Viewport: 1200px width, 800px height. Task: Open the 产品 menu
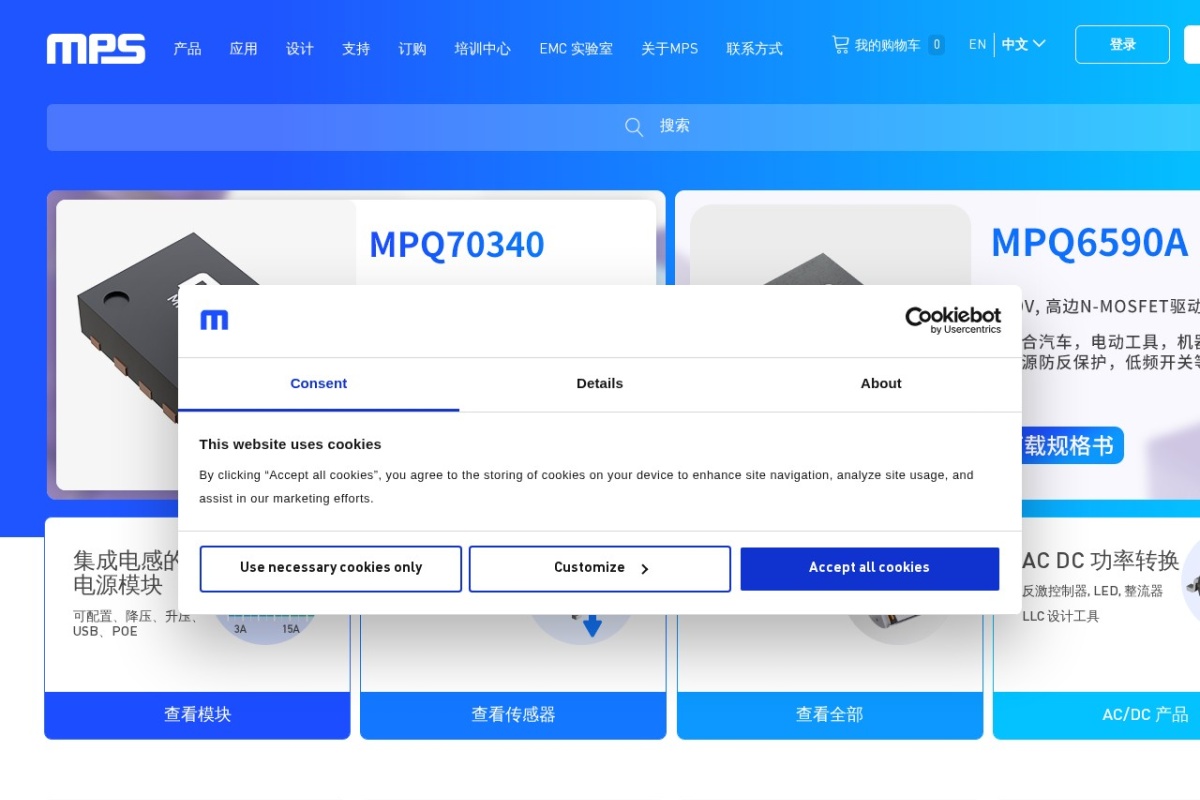tap(187, 48)
